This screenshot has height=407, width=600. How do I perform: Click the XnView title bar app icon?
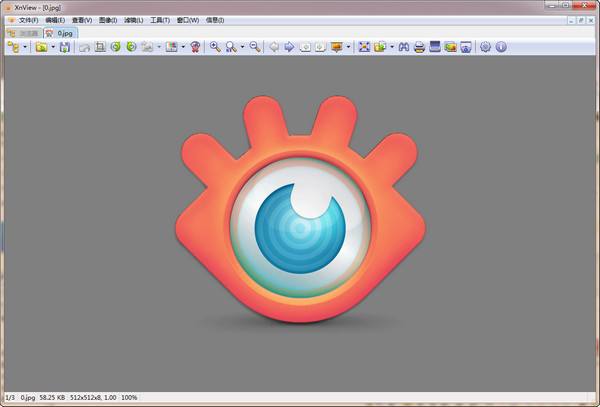pyautogui.click(x=8, y=8)
